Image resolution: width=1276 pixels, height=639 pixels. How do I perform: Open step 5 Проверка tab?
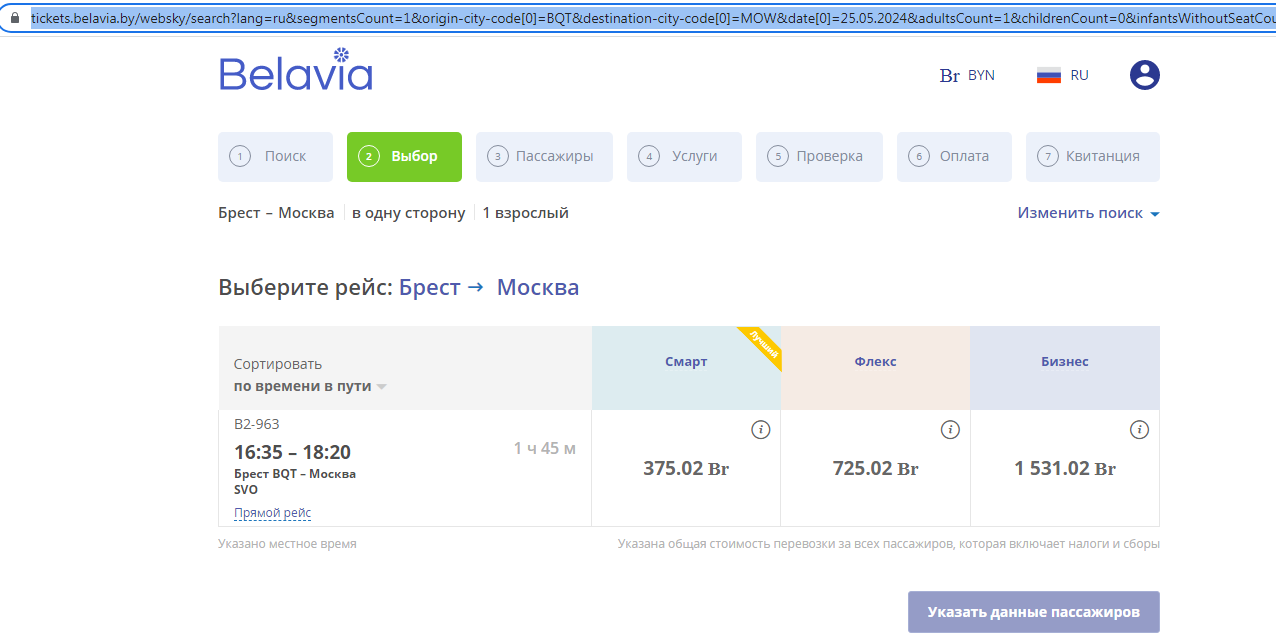point(819,157)
